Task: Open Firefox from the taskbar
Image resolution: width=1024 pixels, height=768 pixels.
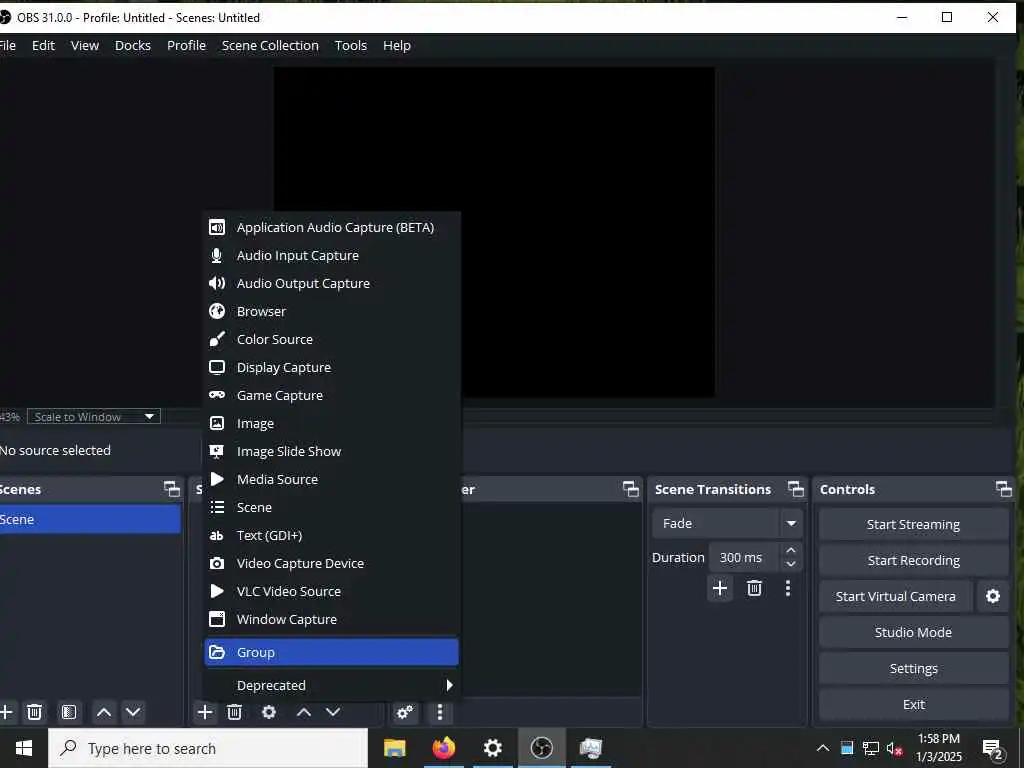Action: [x=443, y=748]
